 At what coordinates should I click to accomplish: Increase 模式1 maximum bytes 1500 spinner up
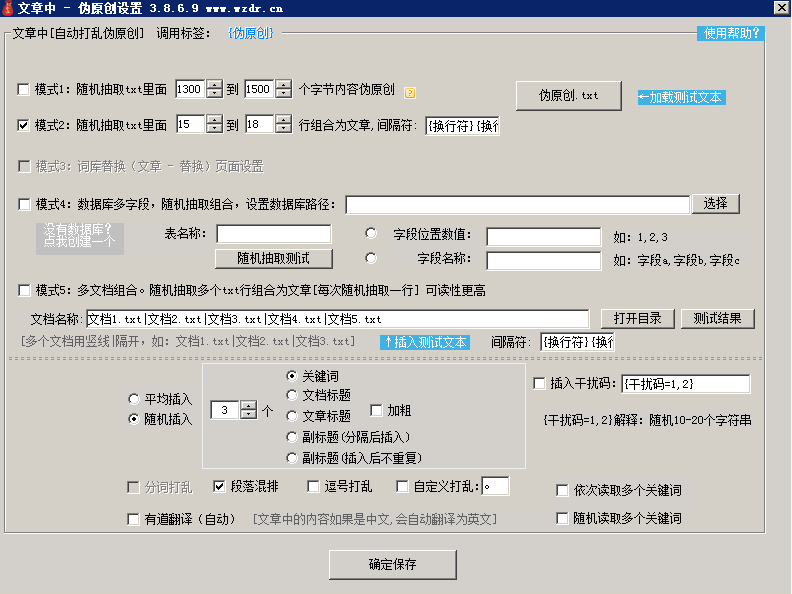coord(284,84)
